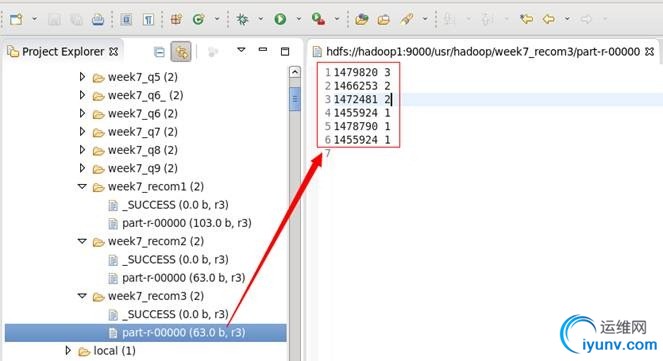This screenshot has width=663, height=361.
Task: Open the New wizard dropdown arrow
Action: pos(34,19)
